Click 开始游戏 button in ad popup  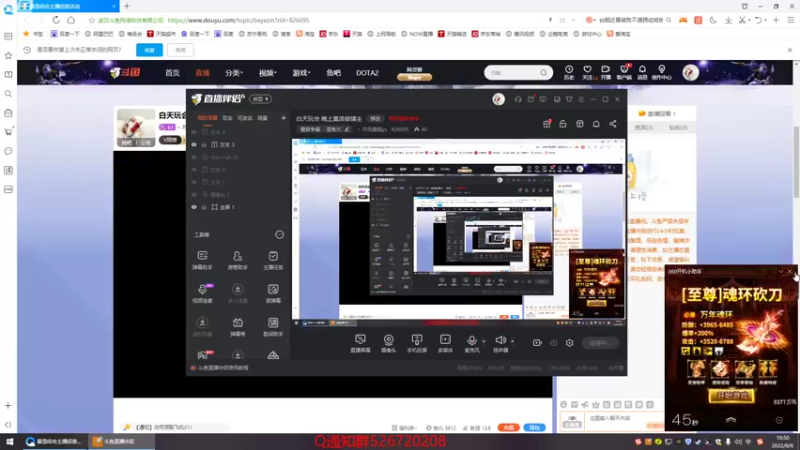click(731, 395)
